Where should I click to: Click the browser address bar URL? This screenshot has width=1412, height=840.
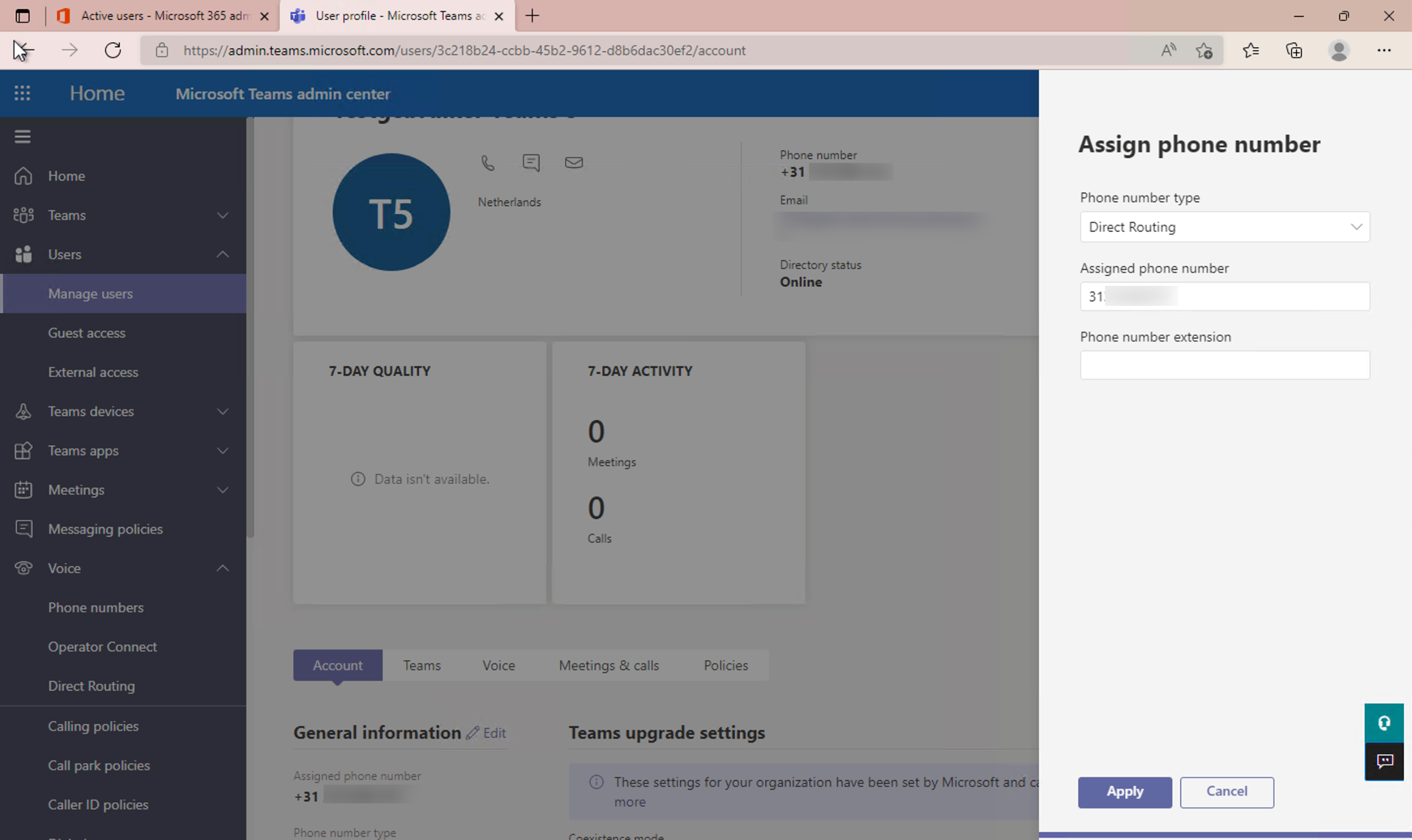point(464,50)
